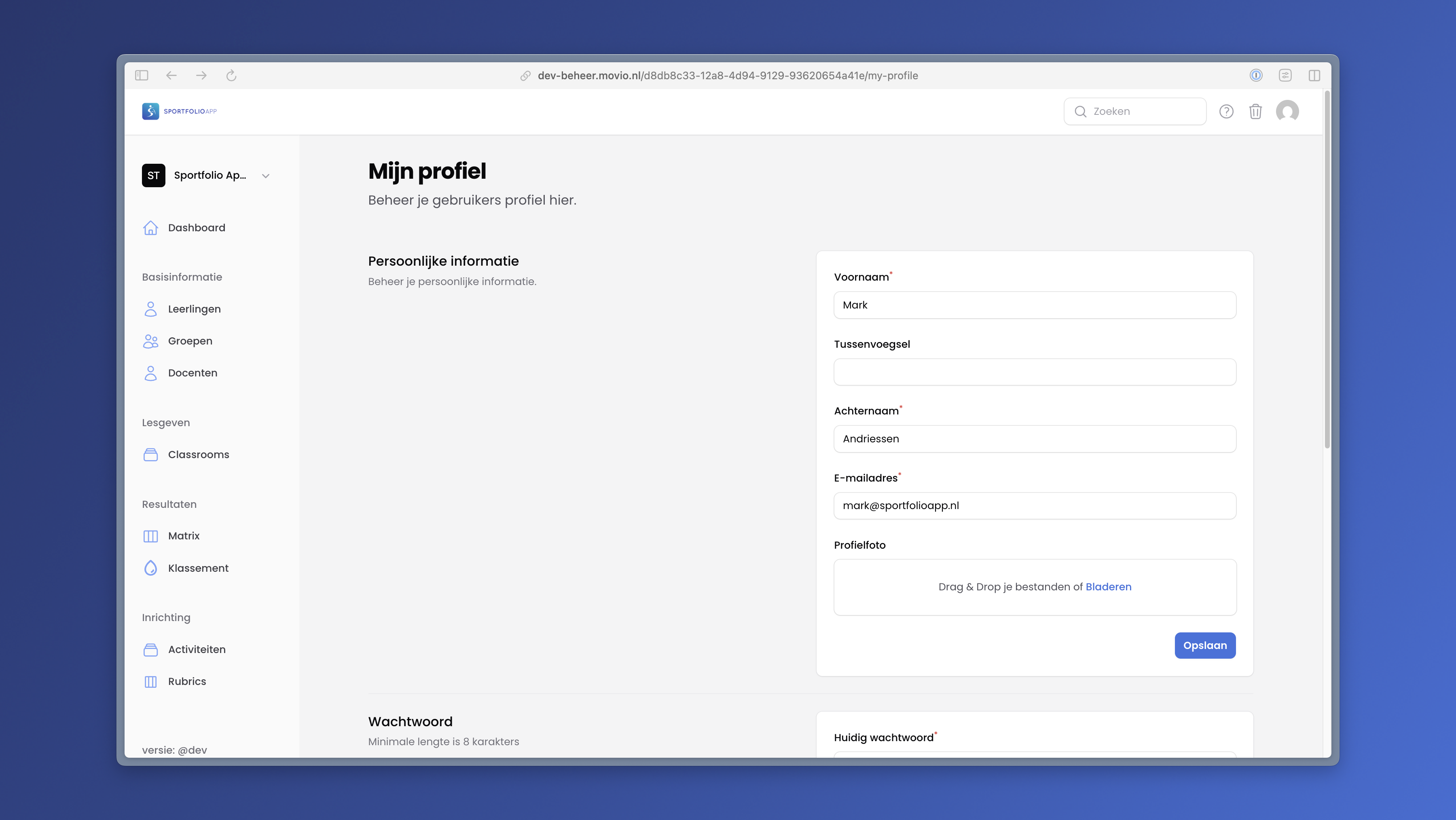Click the 'Resultaten' sidebar heading
The width and height of the screenshot is (1456, 820).
[x=169, y=504]
